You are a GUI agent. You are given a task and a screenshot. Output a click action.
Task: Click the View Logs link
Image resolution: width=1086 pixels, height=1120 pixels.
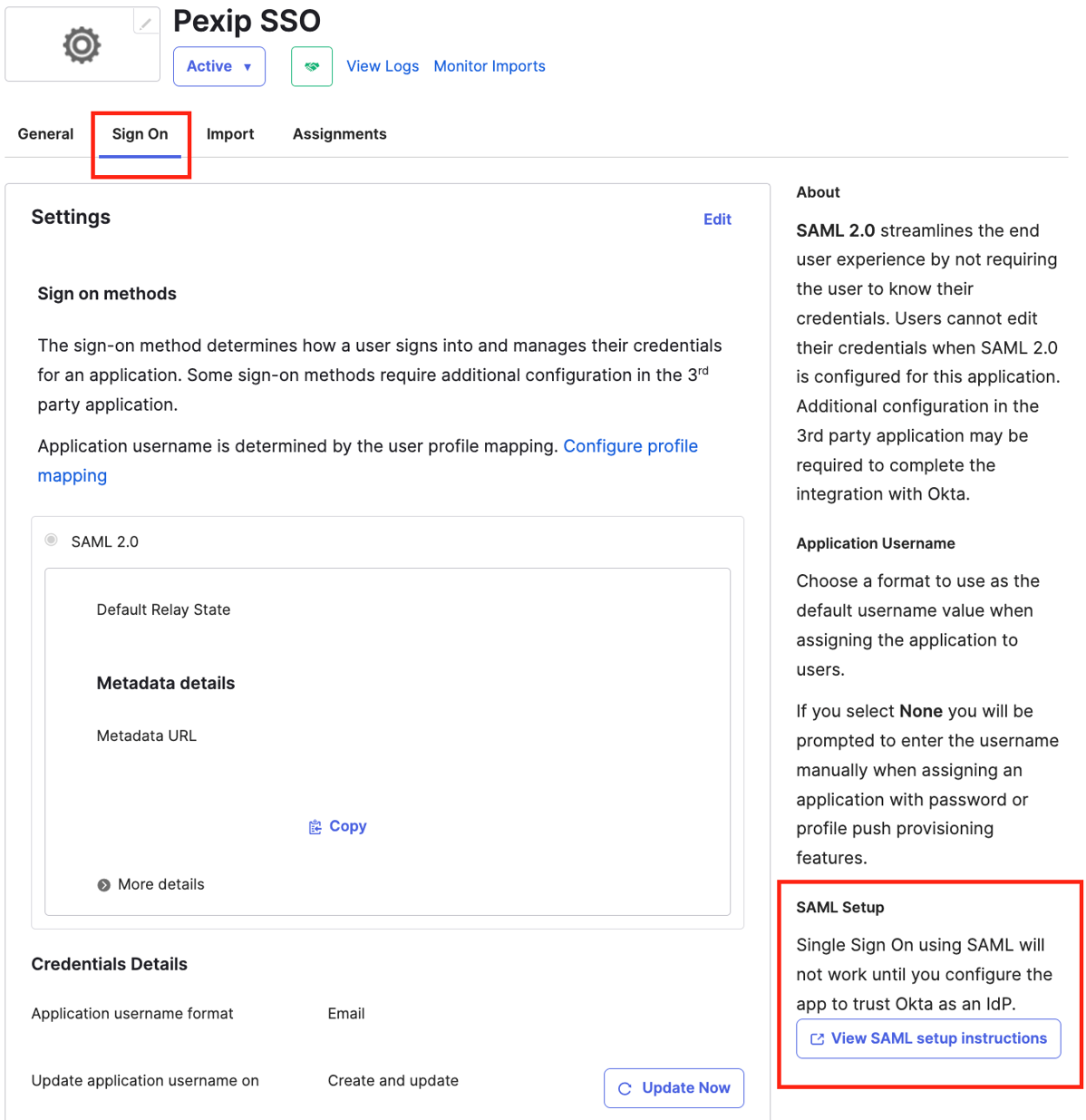383,66
